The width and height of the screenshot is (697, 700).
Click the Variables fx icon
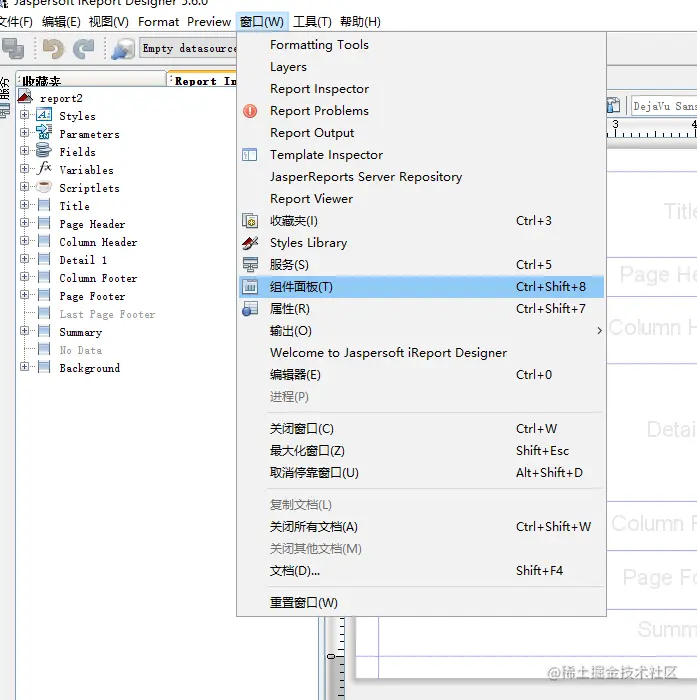[44, 168]
